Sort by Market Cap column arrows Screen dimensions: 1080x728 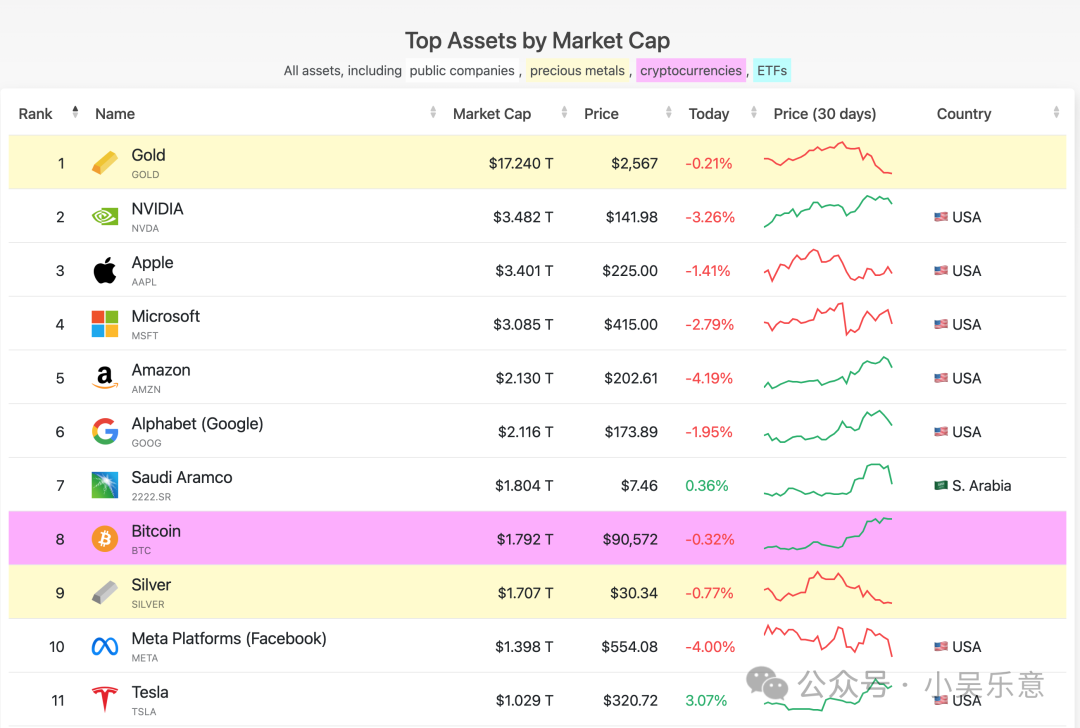coord(564,112)
